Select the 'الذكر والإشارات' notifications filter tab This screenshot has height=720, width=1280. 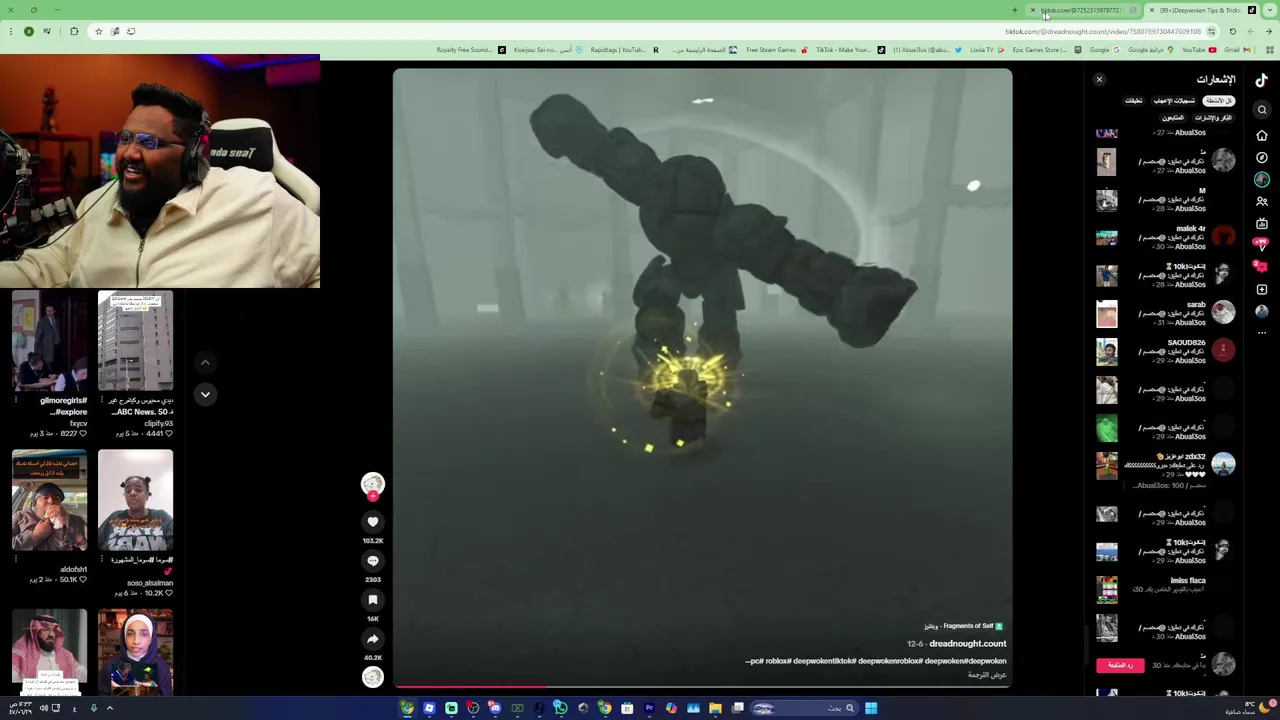1213,118
